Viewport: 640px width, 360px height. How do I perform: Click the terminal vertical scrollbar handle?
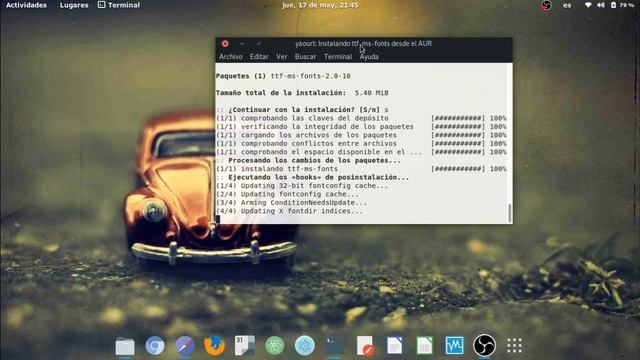click(x=509, y=213)
